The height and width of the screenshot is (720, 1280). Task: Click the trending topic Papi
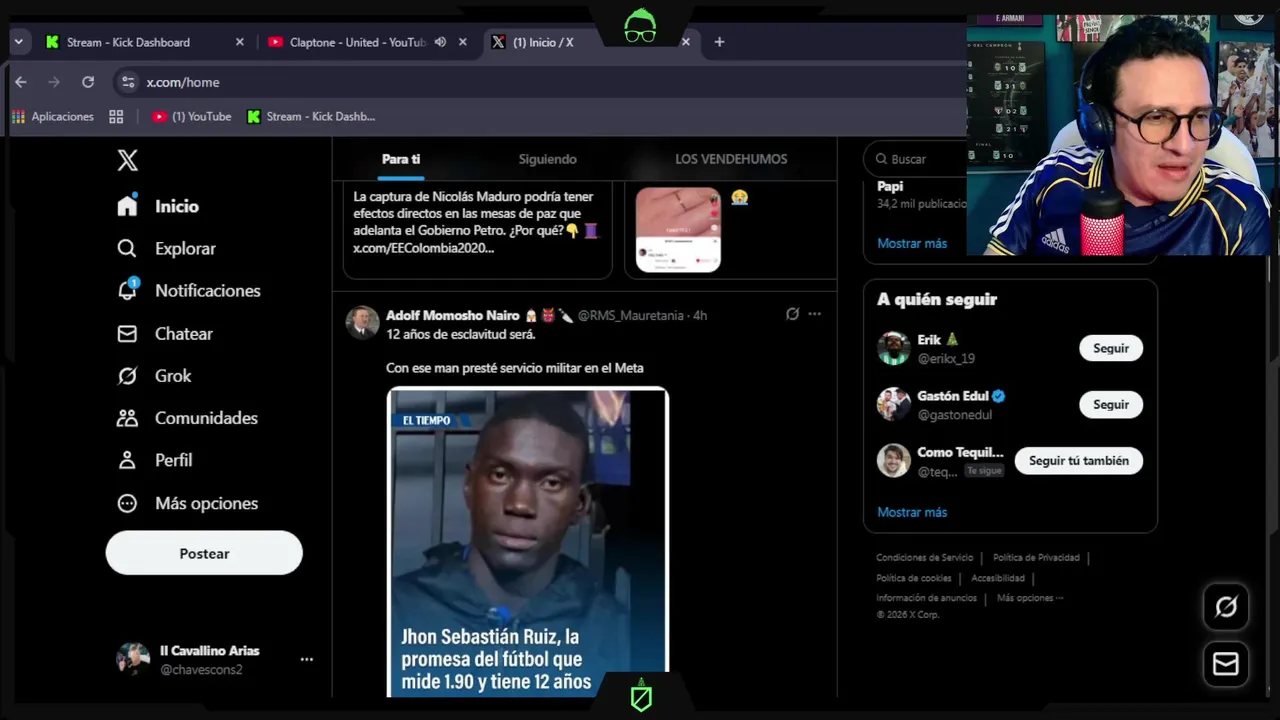(890, 187)
